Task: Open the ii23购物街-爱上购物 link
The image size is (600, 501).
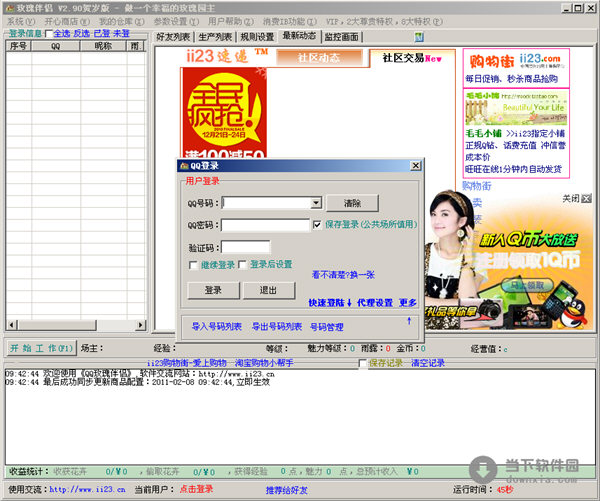Action: click(x=187, y=363)
